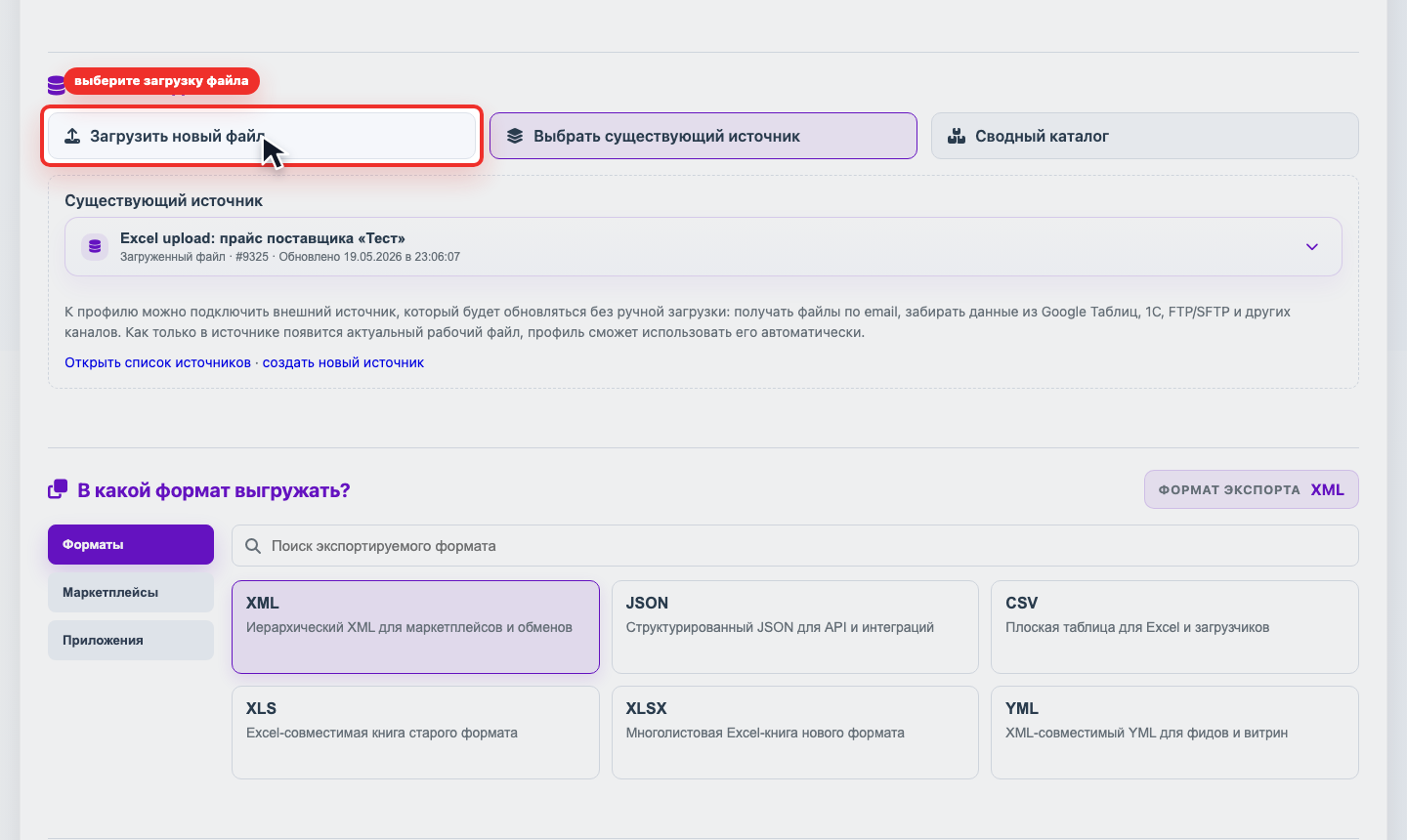Choose the JSON export format card

[795, 627]
